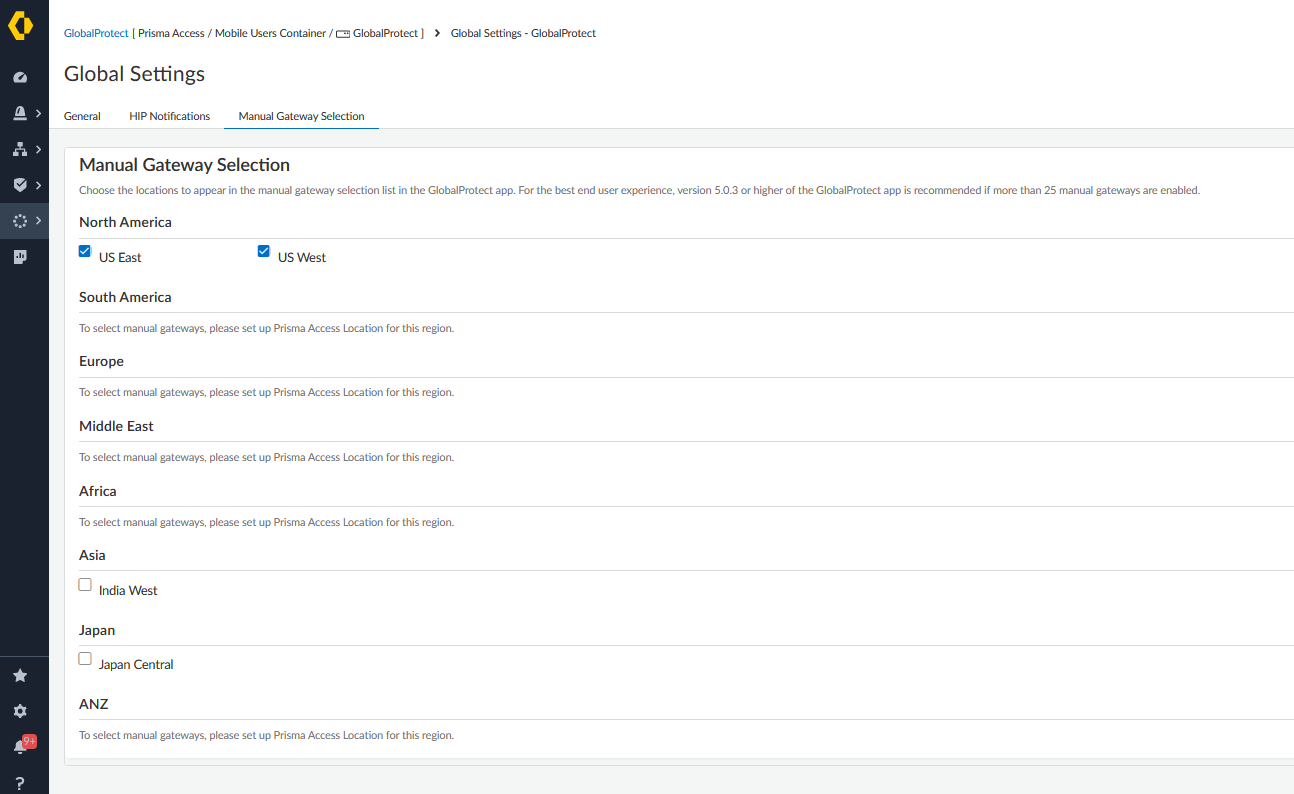This screenshot has width=1294, height=794.
Task: Click the 'Japan' region heading
Action: (x=97, y=630)
